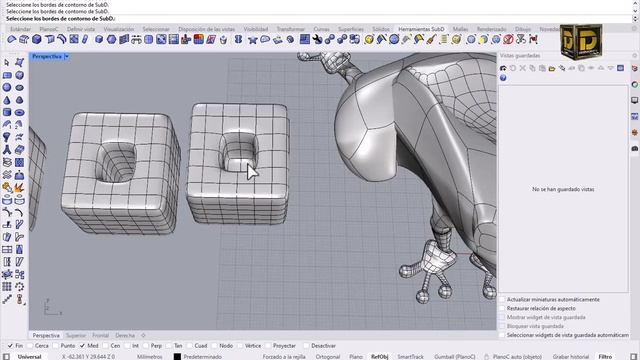
Task: Enable the Cerca object snap
Action: tap(30, 346)
